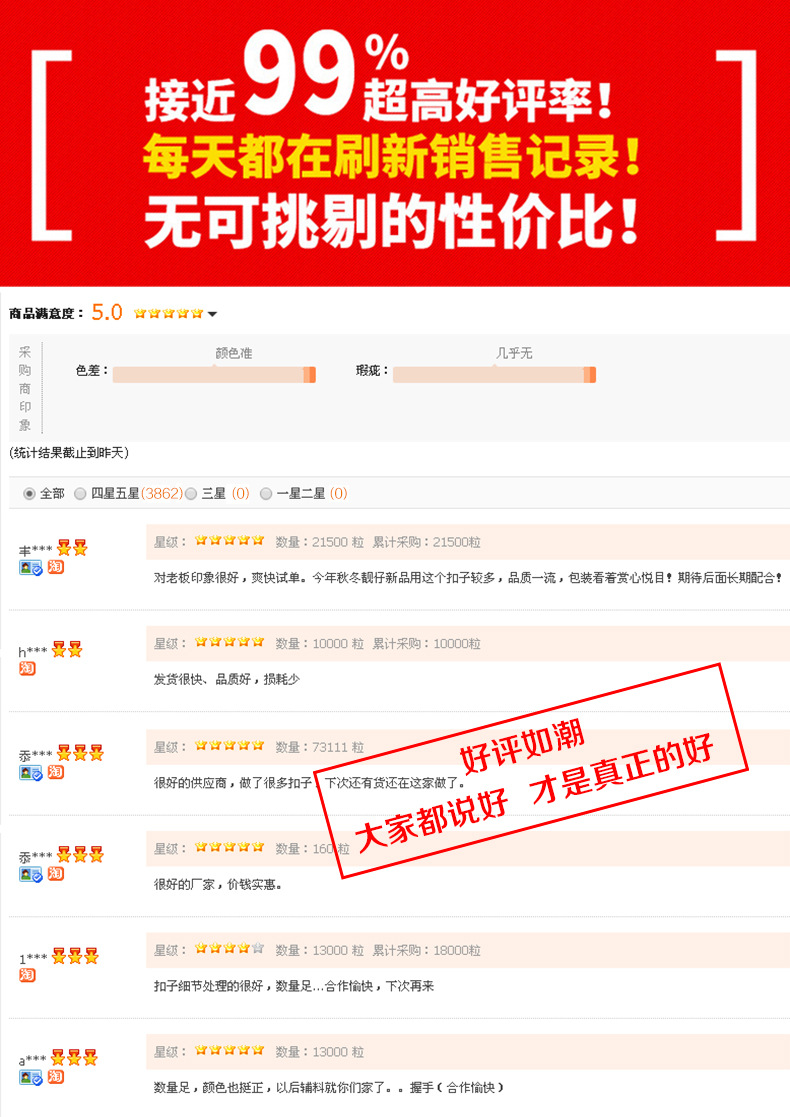790x1117 pixels.
Task: Click the four-star rating of the 13000 粒 18000粒 review
Action: coord(229,948)
